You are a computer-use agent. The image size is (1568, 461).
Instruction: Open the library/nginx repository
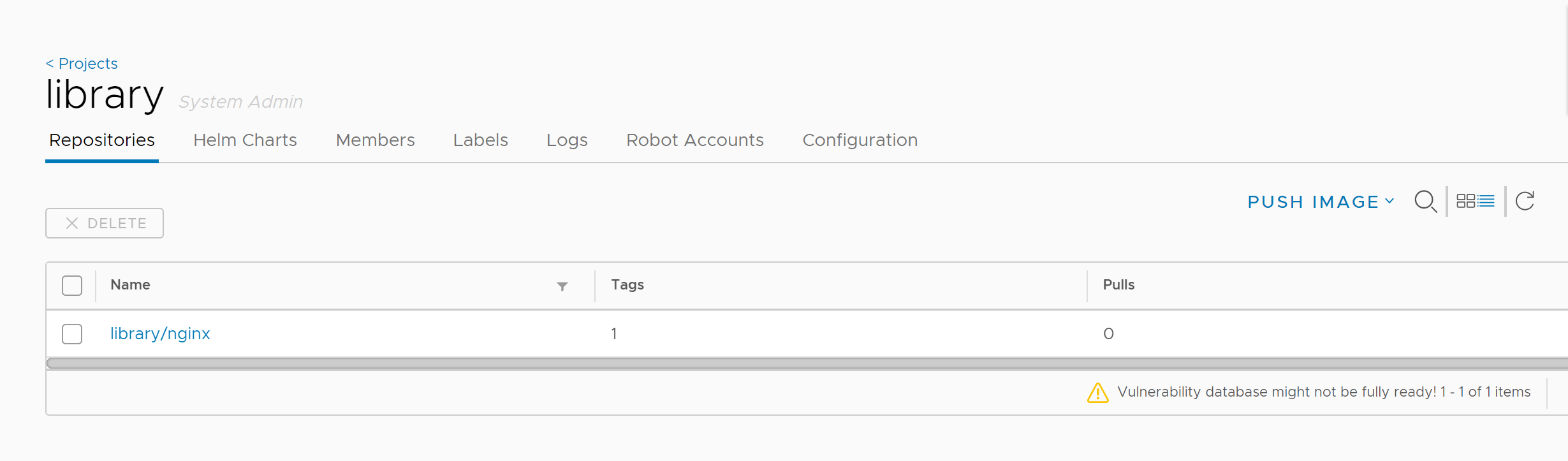(x=159, y=333)
